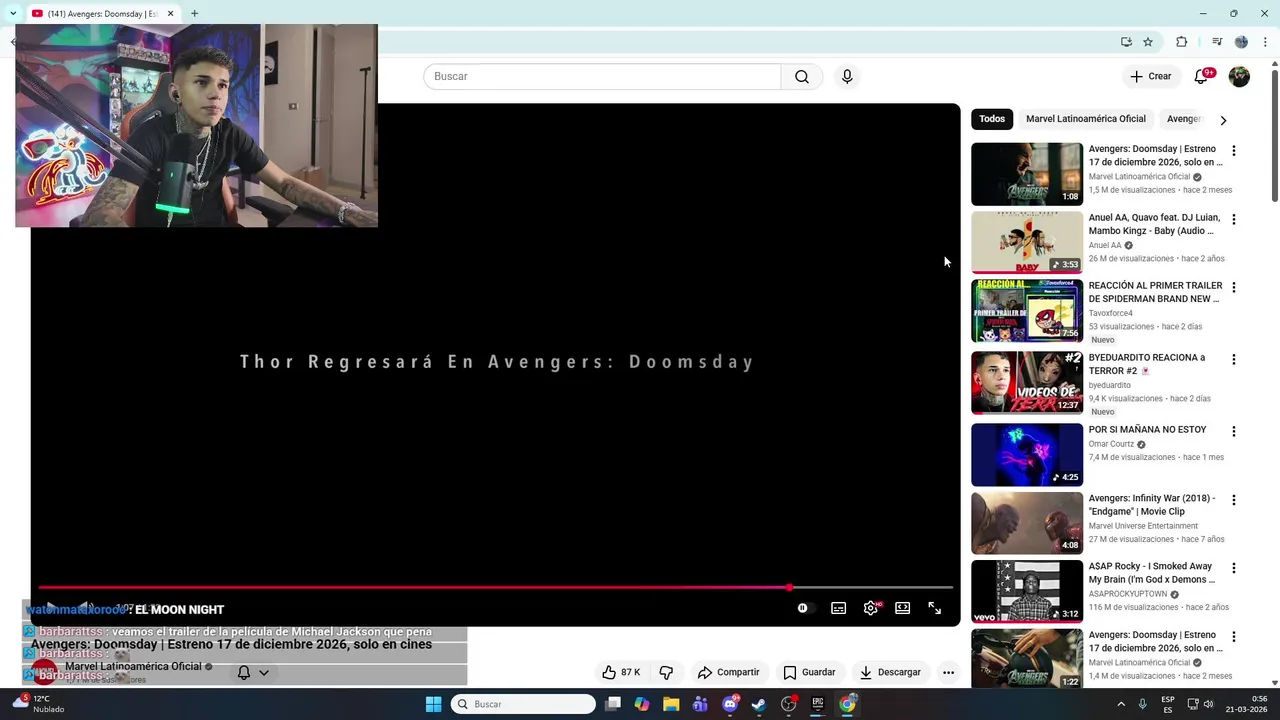Open Discord from taskbar
The image size is (1280, 720).
(x=730, y=704)
